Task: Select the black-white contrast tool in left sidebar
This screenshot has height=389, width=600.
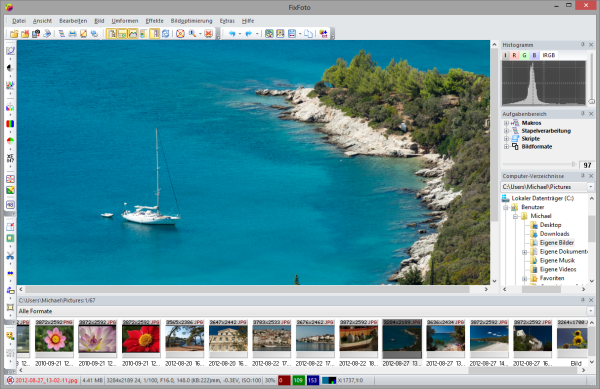Action: pyautogui.click(x=10, y=68)
